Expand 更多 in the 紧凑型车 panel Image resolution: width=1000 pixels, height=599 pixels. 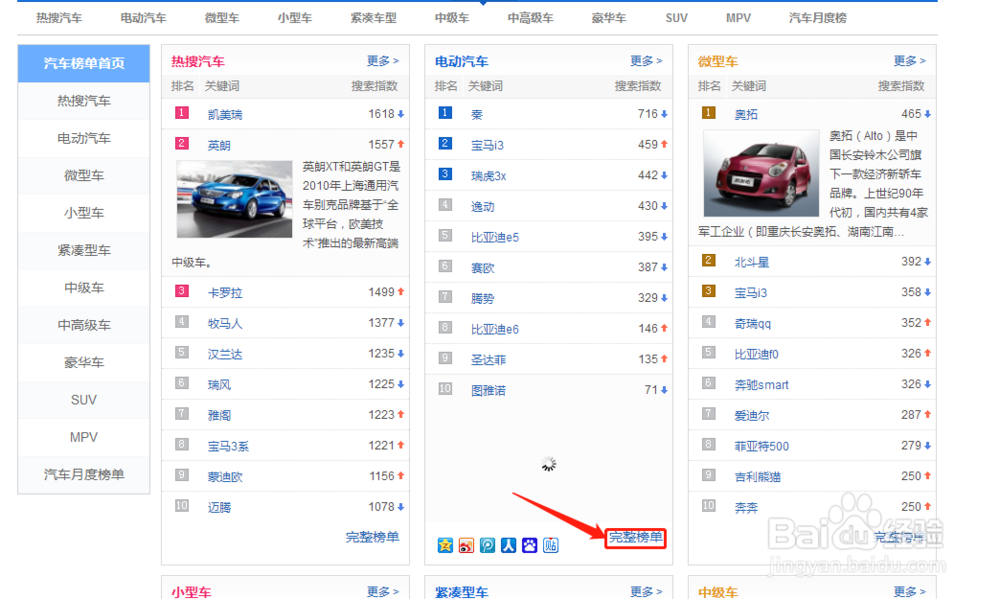coord(646,591)
